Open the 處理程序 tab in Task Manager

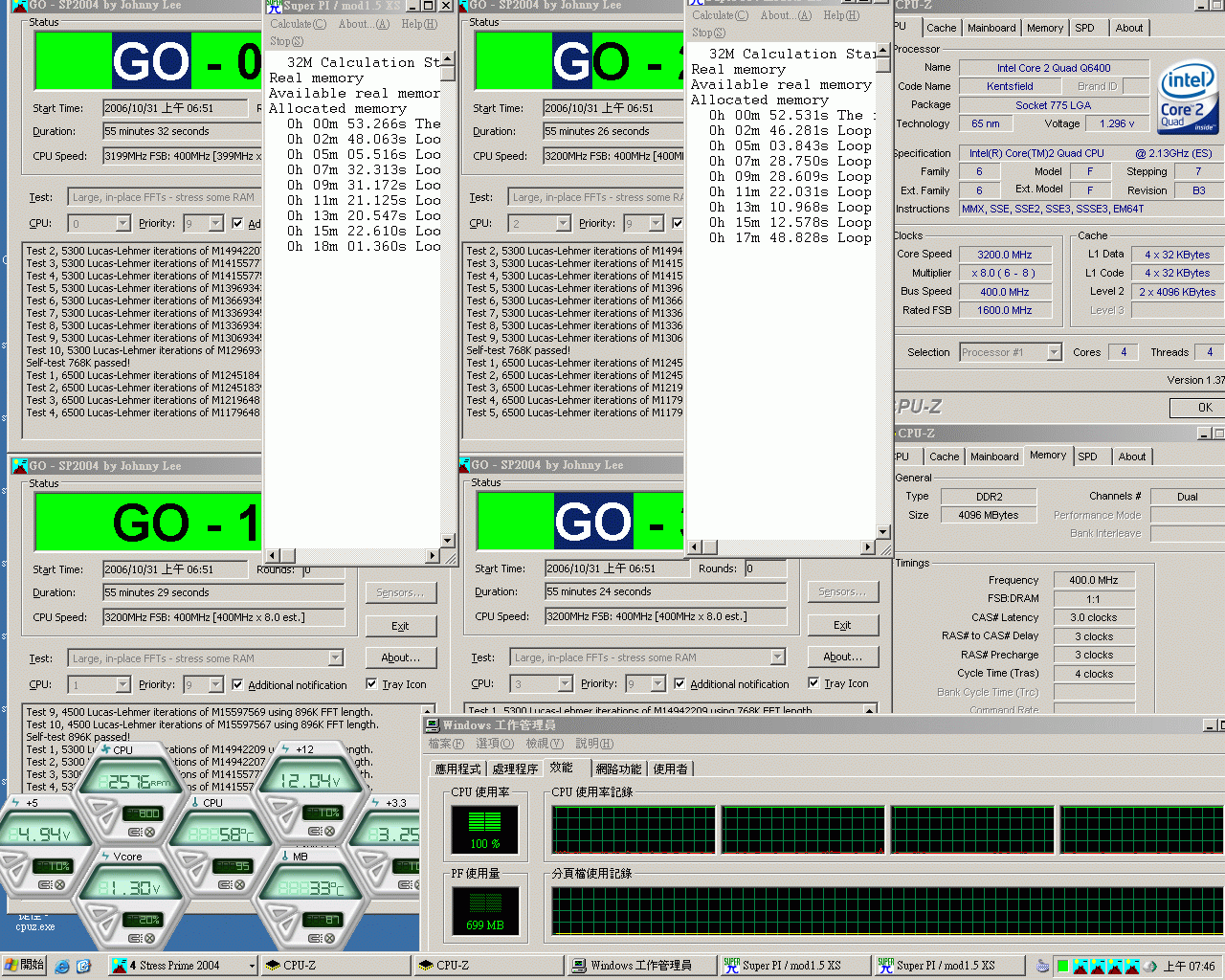(515, 768)
